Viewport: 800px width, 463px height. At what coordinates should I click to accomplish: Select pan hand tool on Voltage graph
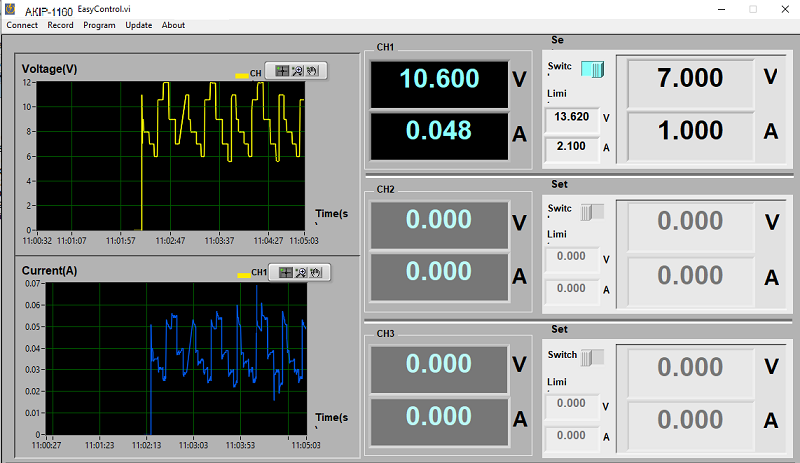tap(311, 71)
